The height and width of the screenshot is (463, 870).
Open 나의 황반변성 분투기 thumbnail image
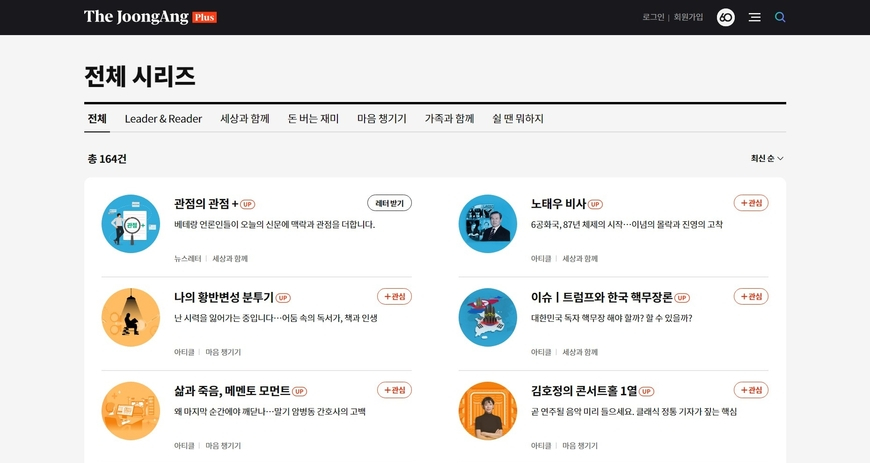click(x=130, y=317)
